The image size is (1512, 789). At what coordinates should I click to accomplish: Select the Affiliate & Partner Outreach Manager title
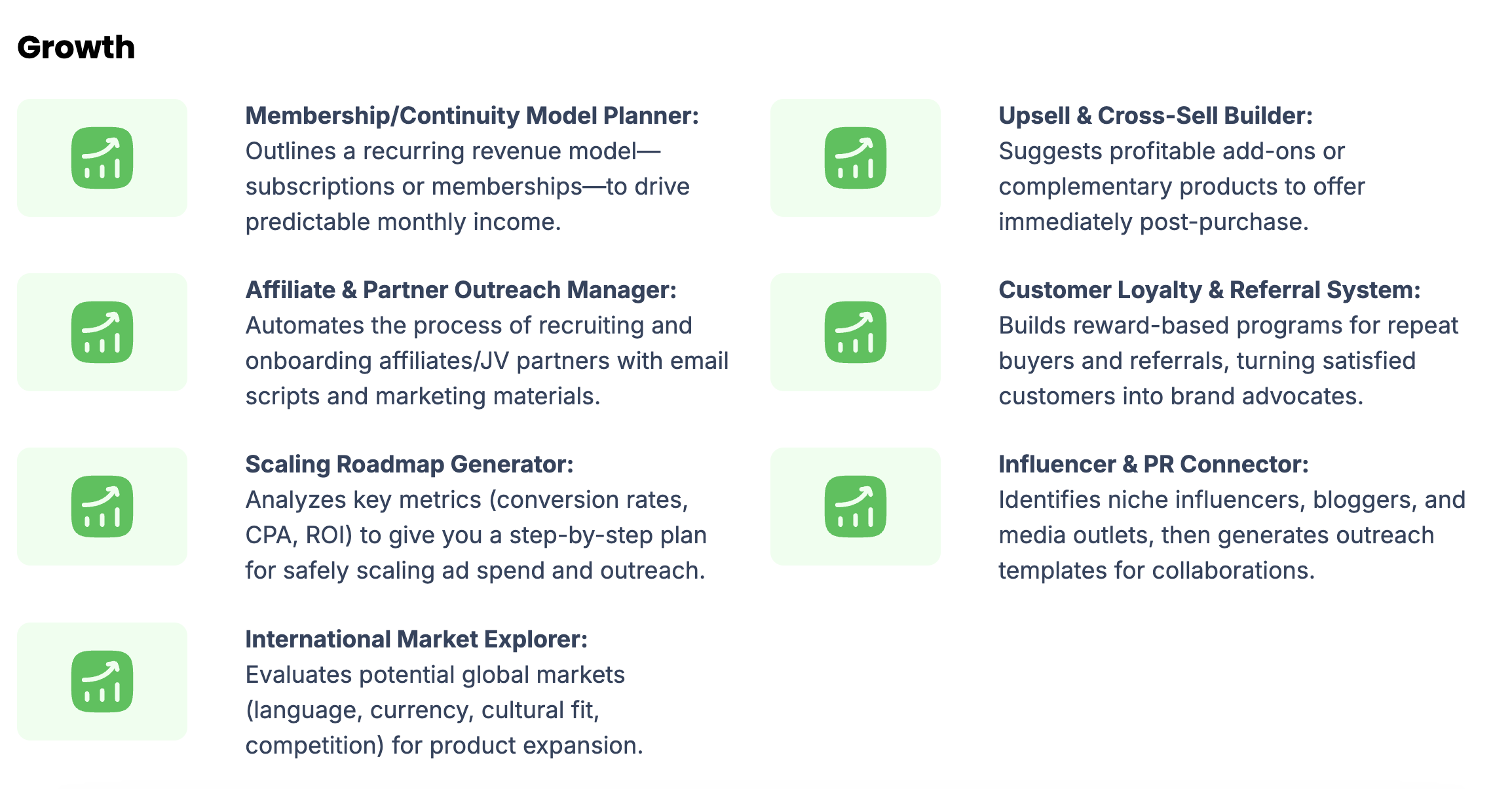tap(461, 290)
